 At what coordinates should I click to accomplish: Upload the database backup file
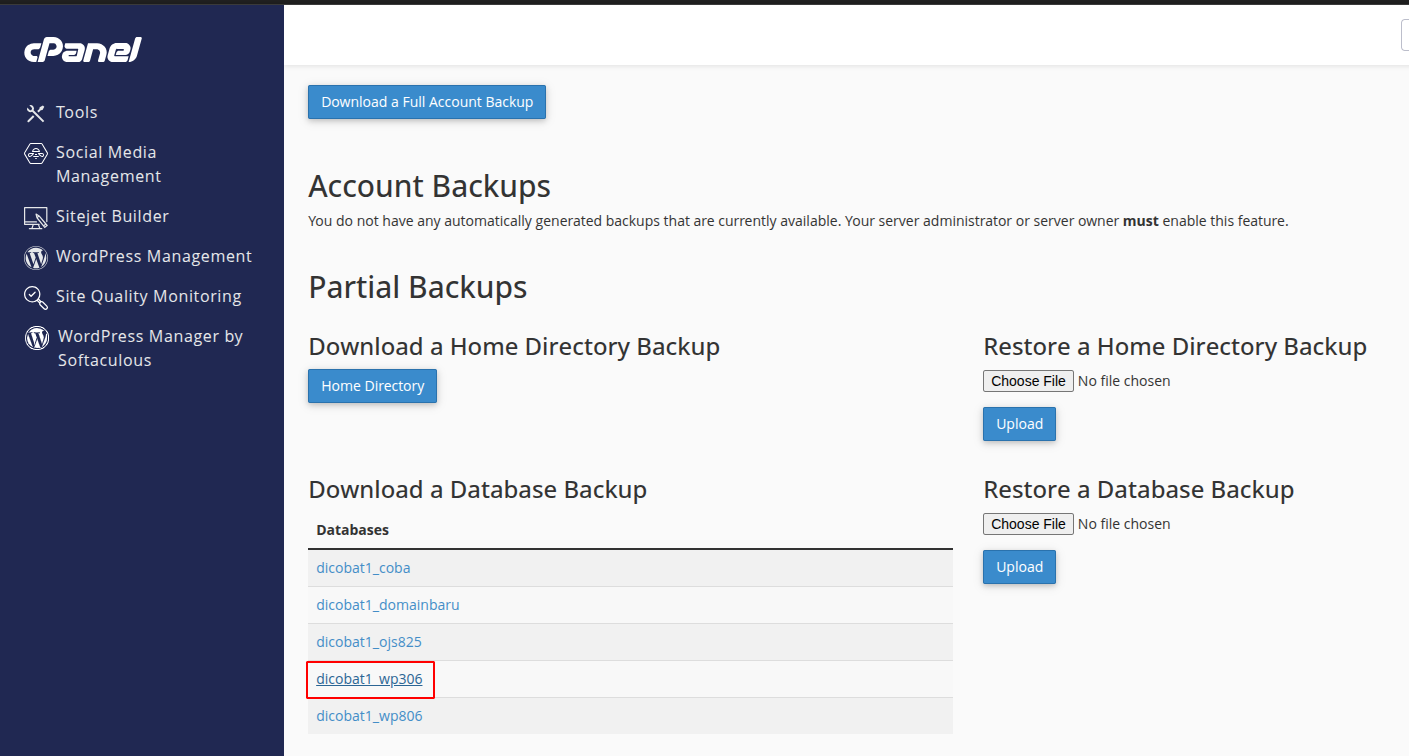click(x=1019, y=566)
